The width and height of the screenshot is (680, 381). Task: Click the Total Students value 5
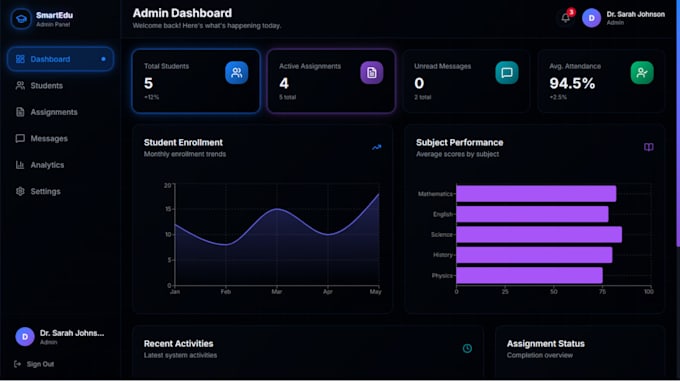(x=148, y=83)
